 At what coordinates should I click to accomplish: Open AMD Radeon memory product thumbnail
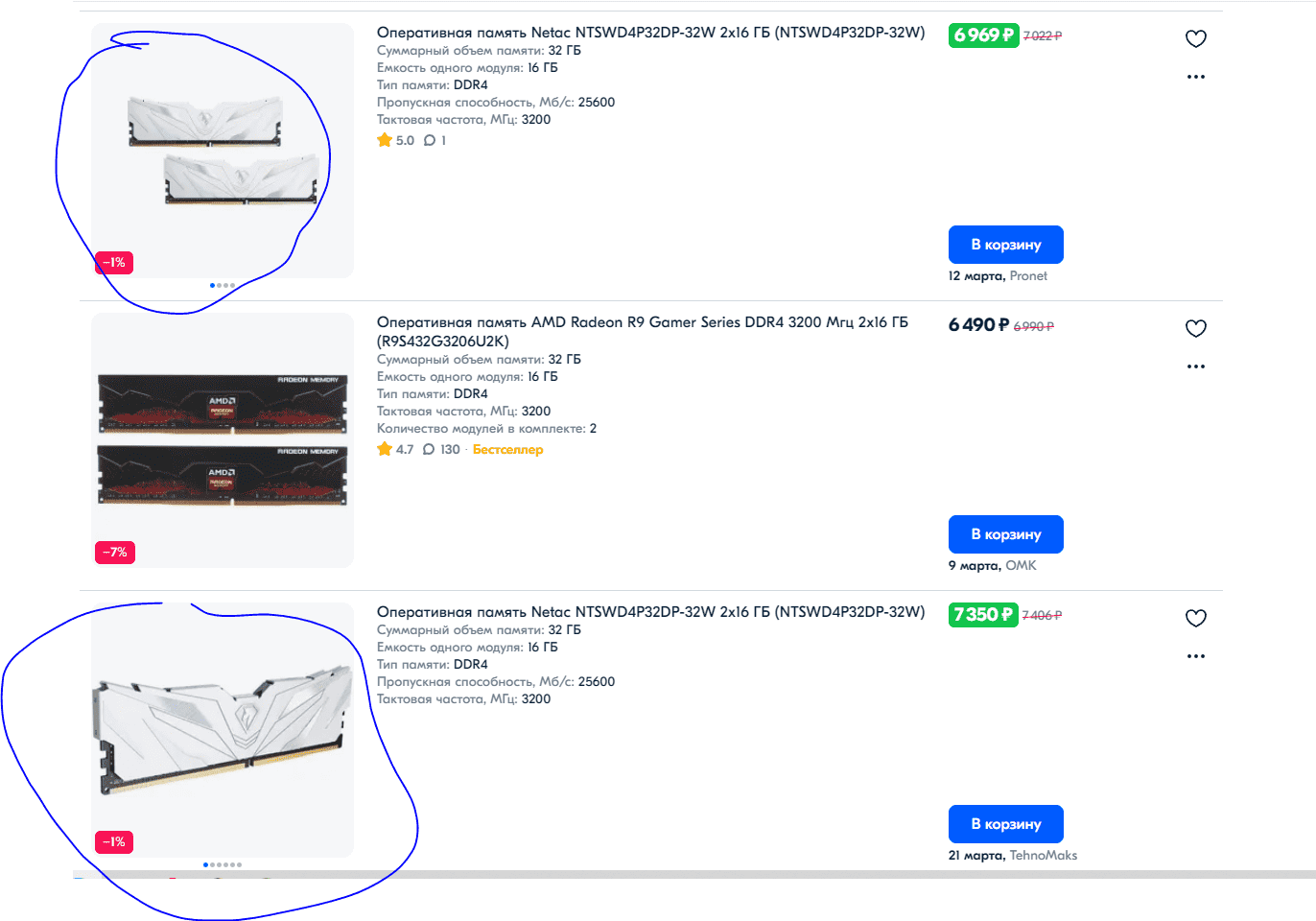[x=223, y=439]
